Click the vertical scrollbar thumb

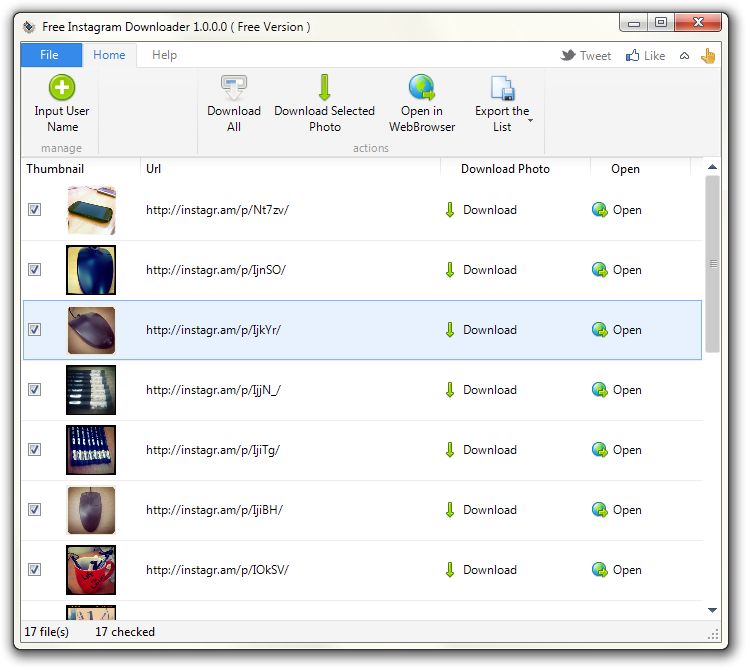pos(712,264)
